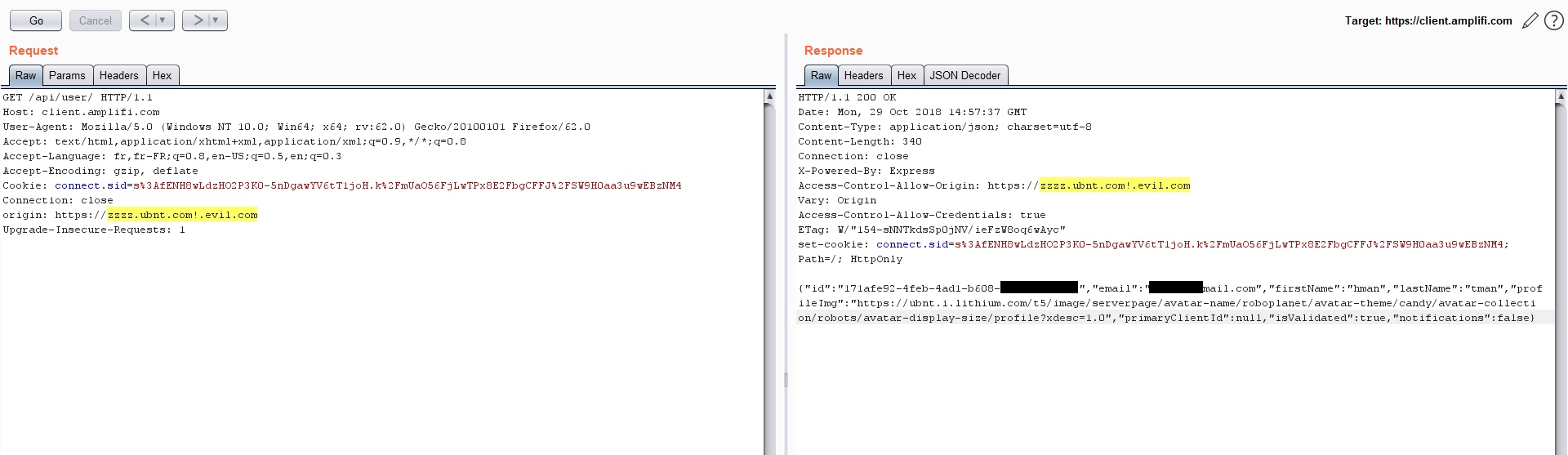
Task: Click the HTTP/1.1 200 OK status line
Action: coord(847,97)
